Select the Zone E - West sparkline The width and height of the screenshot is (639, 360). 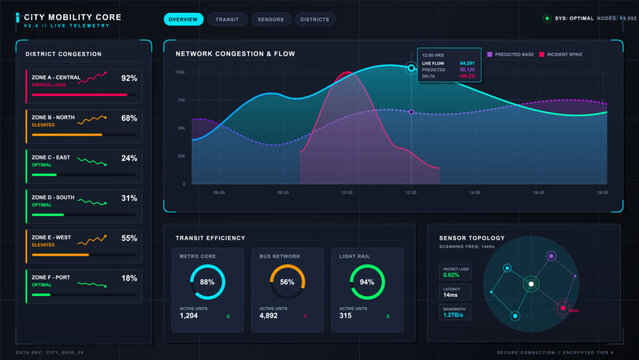tap(92, 240)
